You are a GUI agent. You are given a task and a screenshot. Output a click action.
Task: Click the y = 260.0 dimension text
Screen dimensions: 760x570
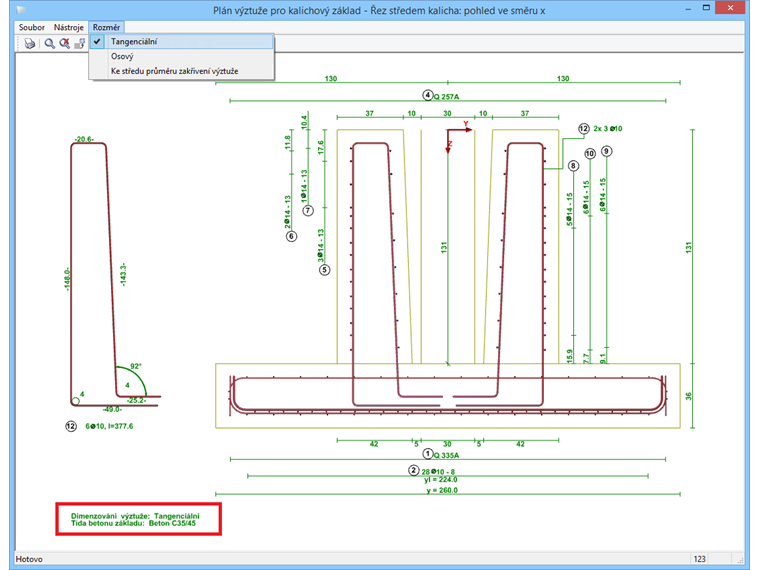[x=442, y=490]
